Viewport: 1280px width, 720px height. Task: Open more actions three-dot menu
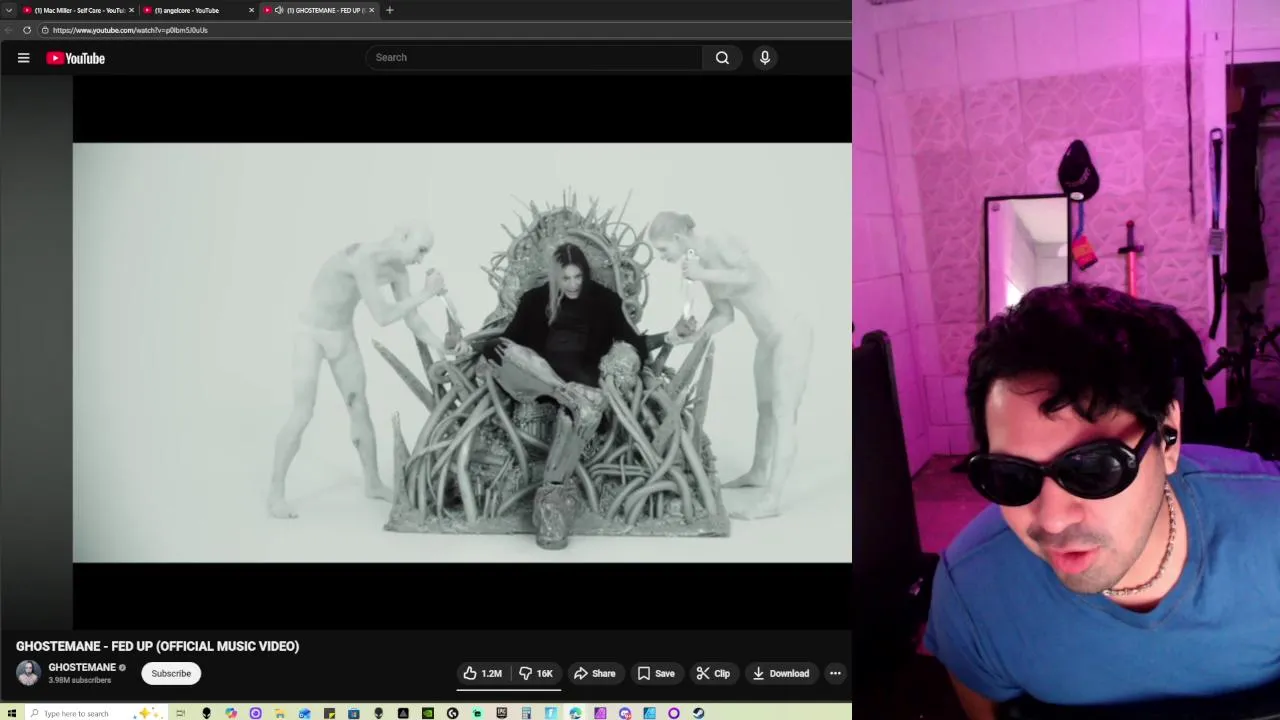point(835,673)
